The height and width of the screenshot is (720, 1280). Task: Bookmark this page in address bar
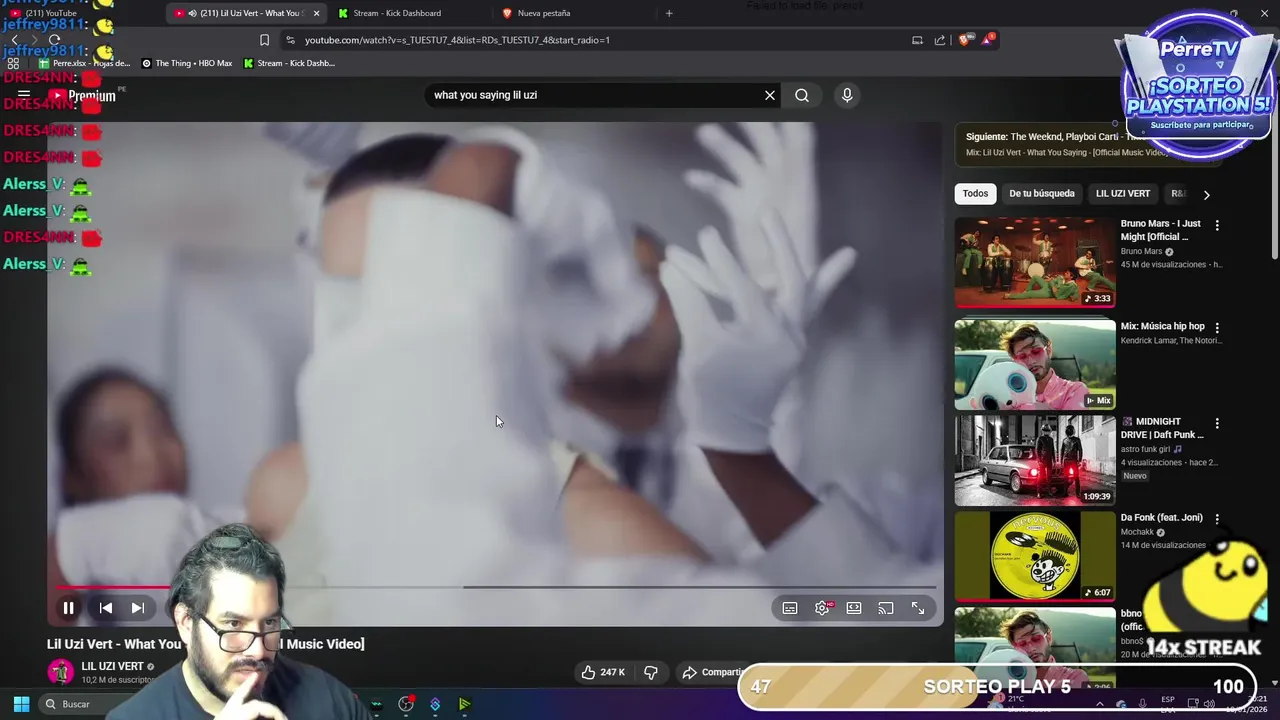(x=264, y=40)
